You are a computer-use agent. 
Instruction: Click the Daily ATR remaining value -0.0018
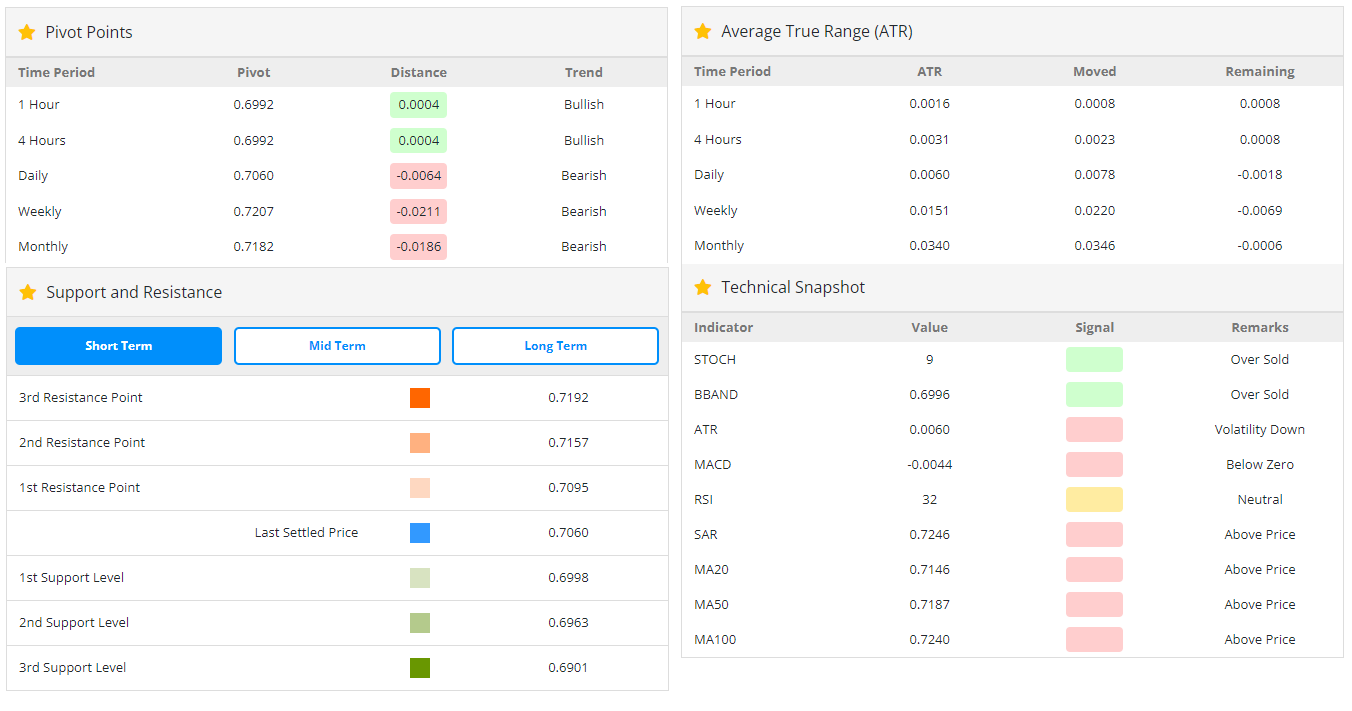coord(1259,175)
